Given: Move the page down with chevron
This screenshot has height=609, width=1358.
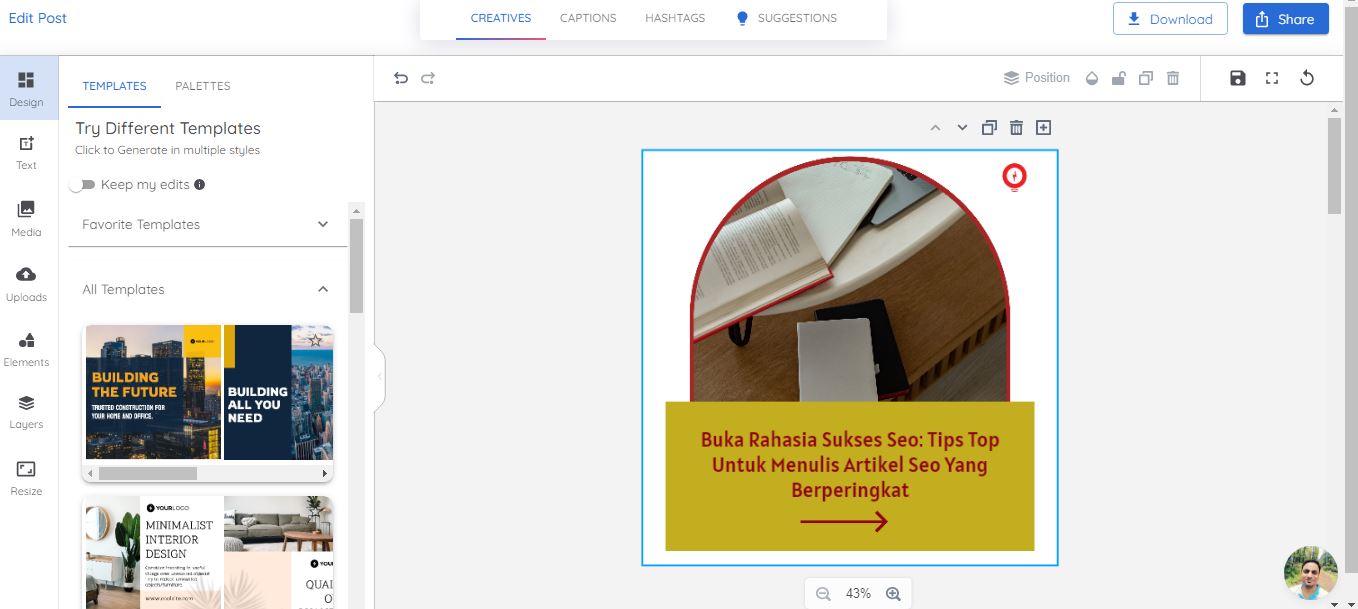Looking at the screenshot, I should [962, 128].
